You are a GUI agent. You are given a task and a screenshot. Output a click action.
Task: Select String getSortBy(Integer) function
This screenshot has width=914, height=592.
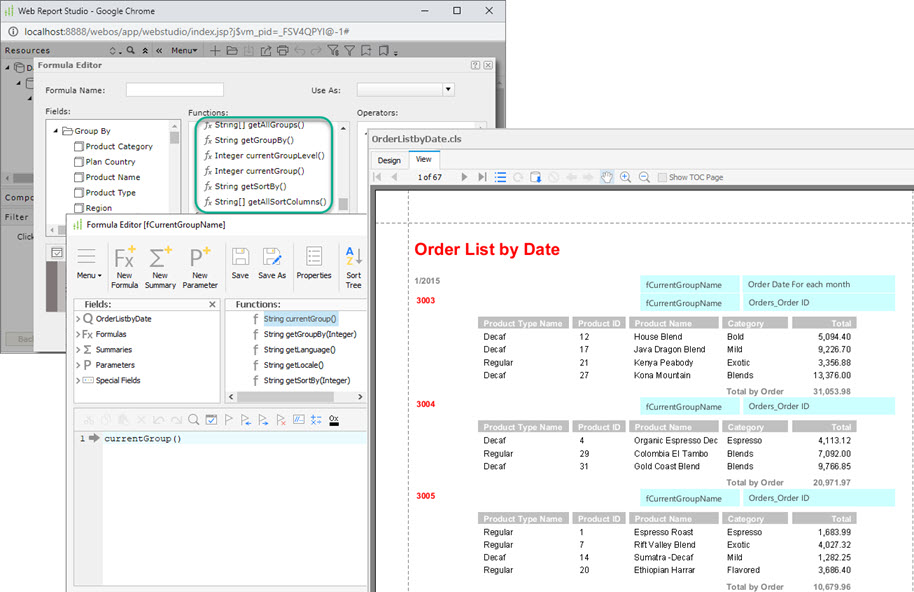click(x=307, y=380)
